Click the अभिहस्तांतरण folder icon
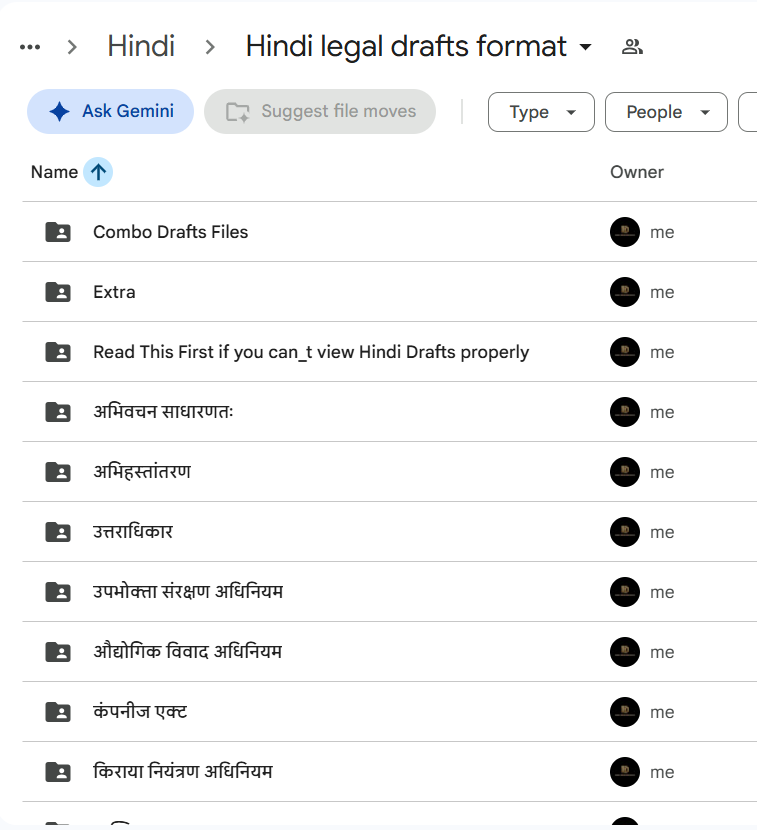 (58, 472)
